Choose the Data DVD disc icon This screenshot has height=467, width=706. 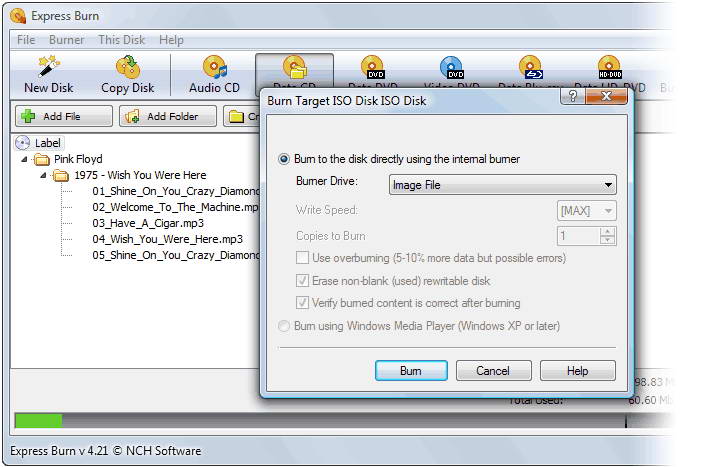(x=373, y=67)
